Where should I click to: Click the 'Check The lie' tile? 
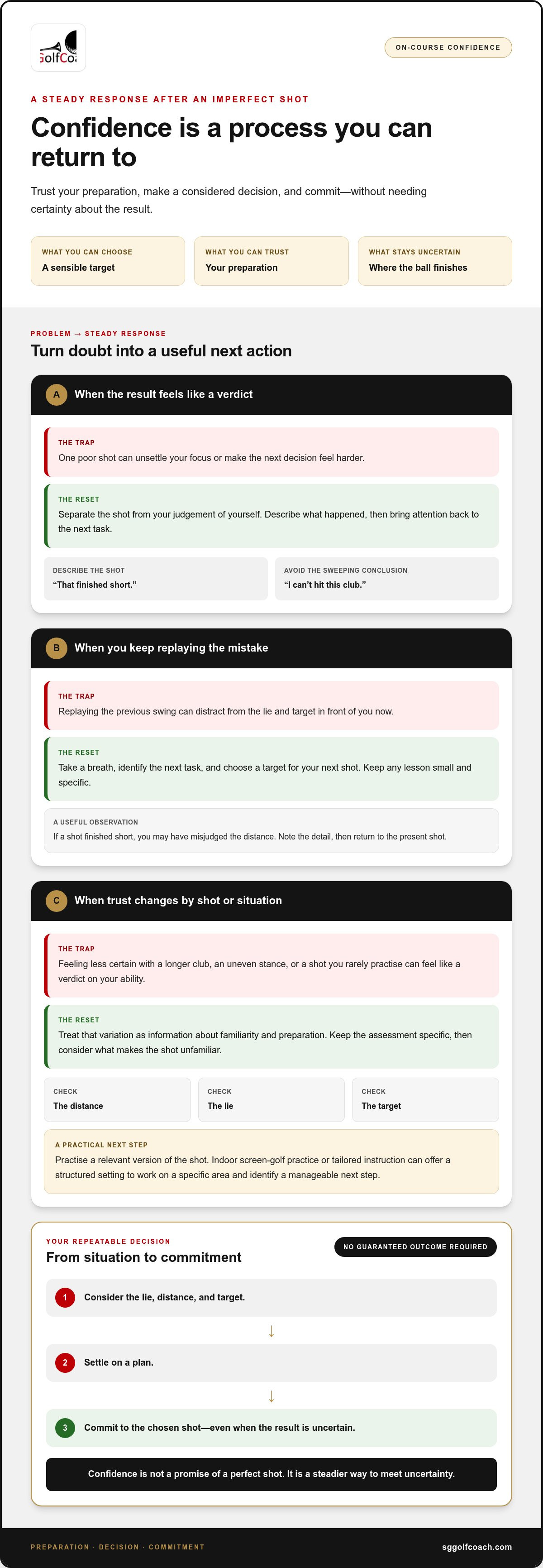[x=271, y=1099]
